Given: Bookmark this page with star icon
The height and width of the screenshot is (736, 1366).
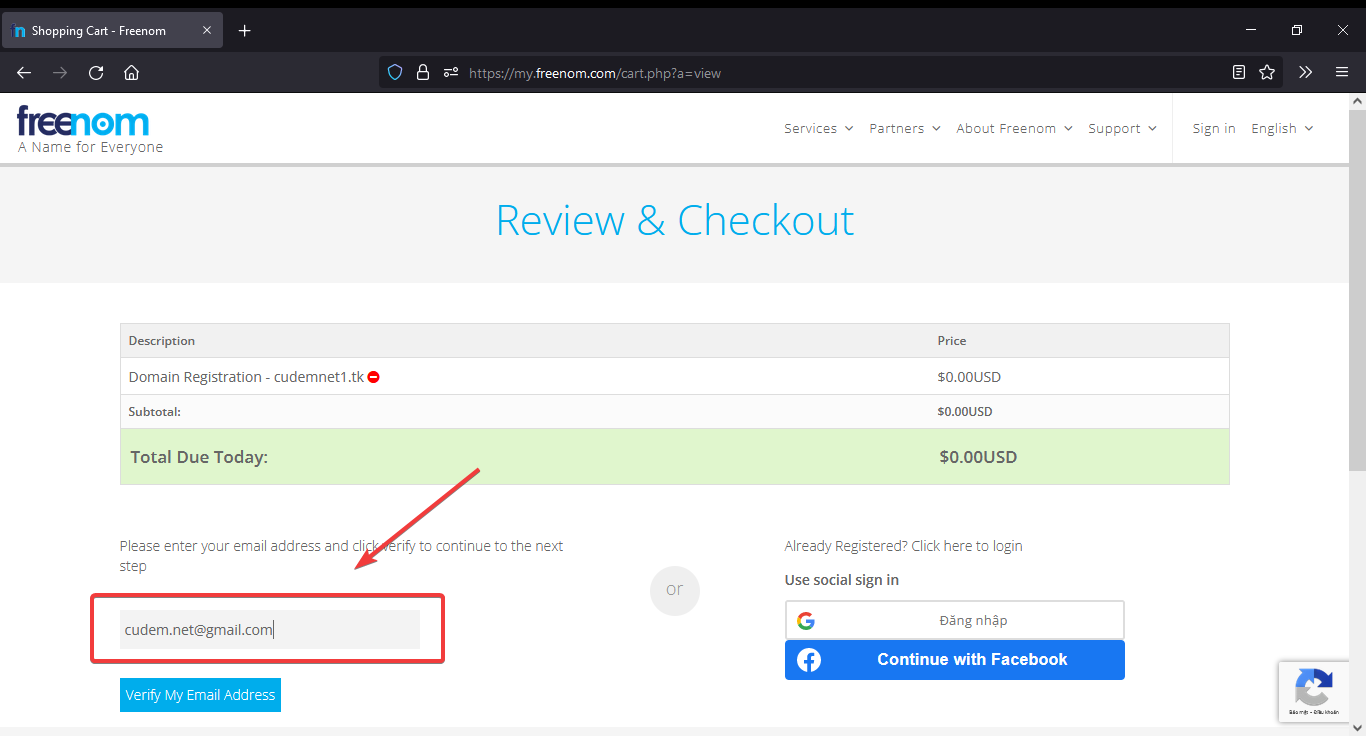Looking at the screenshot, I should click(x=1267, y=72).
